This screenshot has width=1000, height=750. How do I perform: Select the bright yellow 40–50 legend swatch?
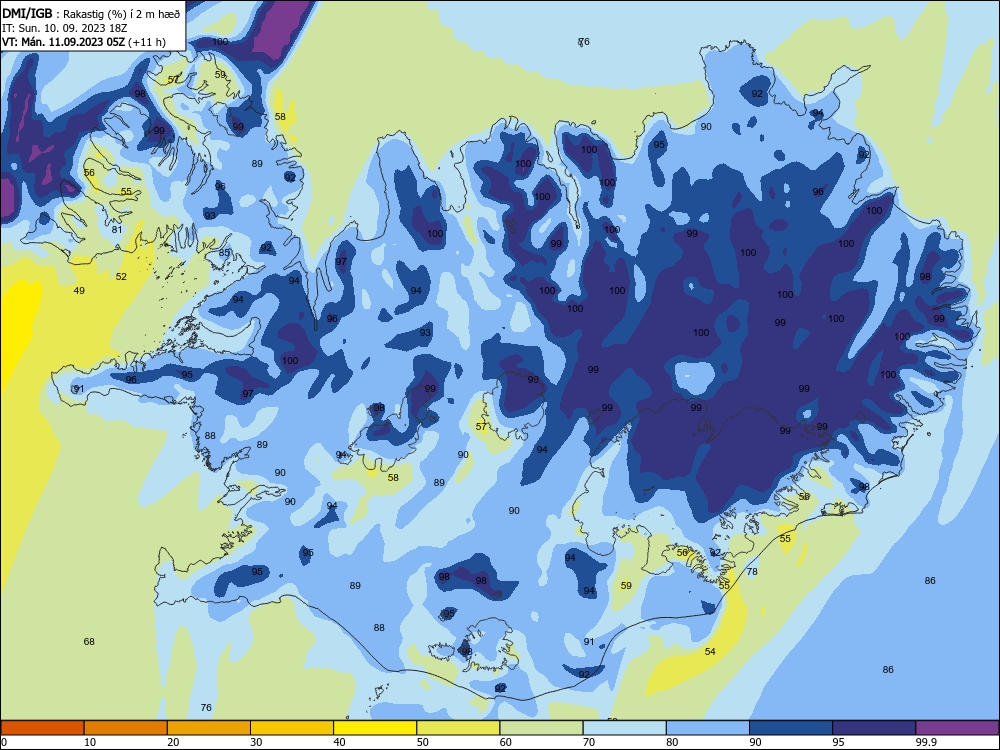(375, 728)
